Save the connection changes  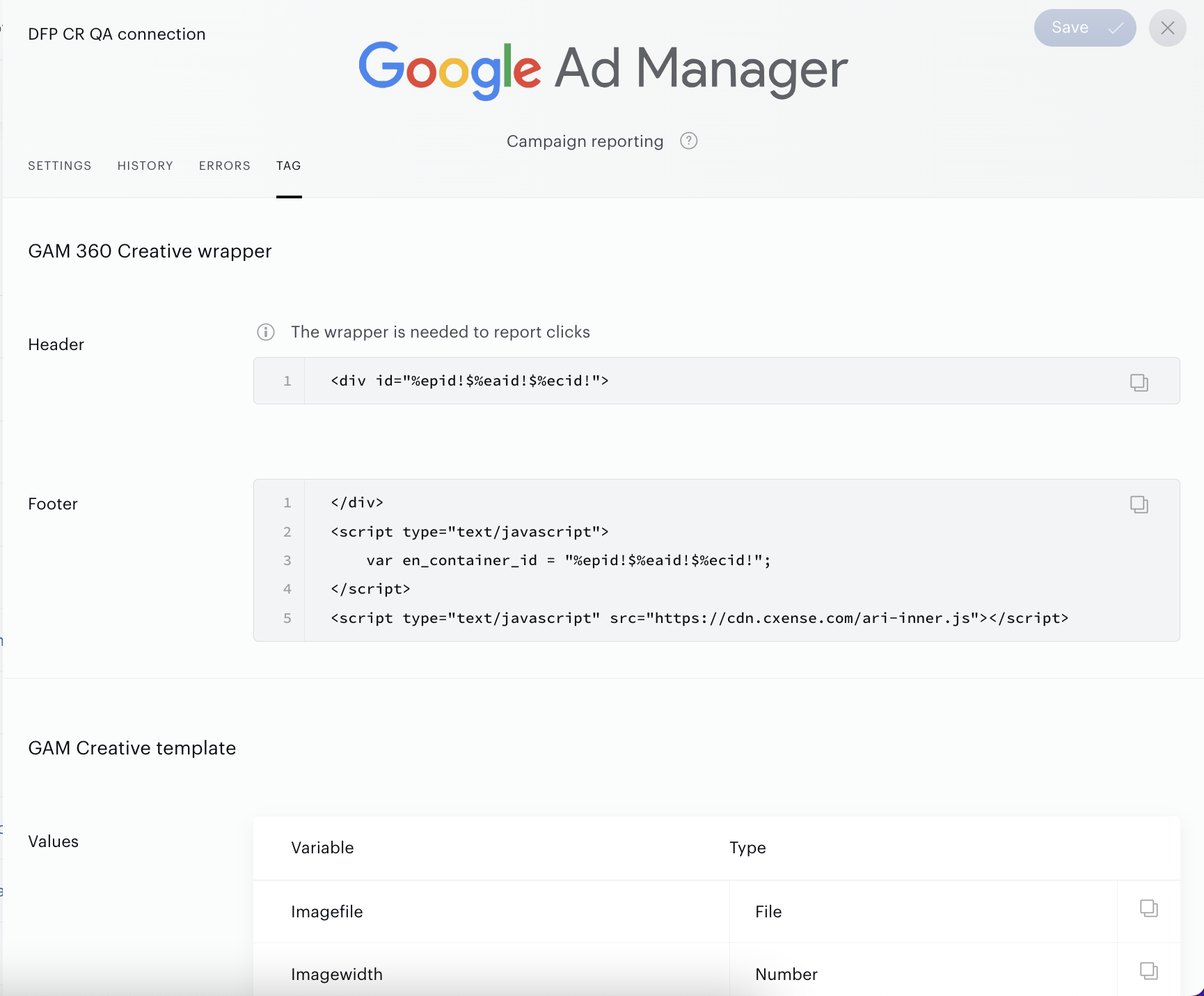point(1084,28)
